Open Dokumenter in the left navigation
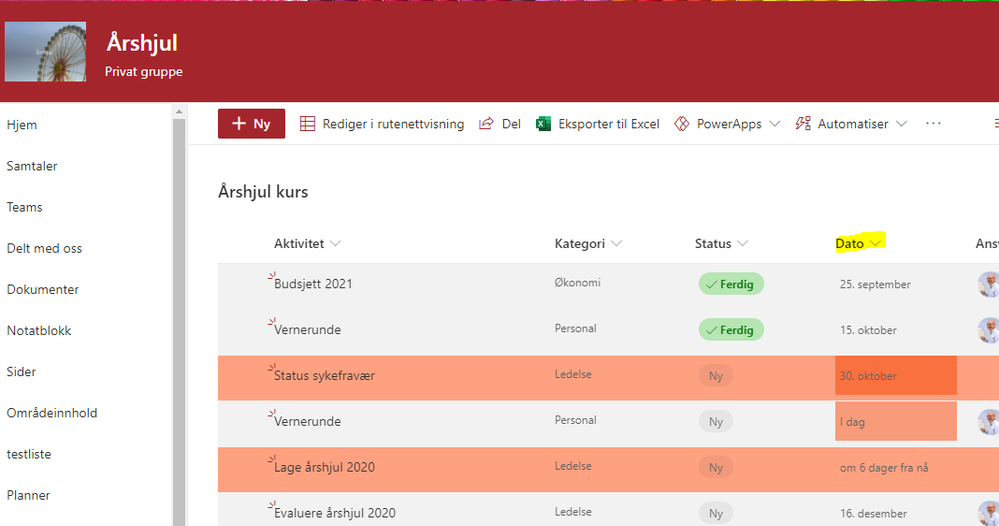Screen dimensions: 999x526 pos(43,290)
